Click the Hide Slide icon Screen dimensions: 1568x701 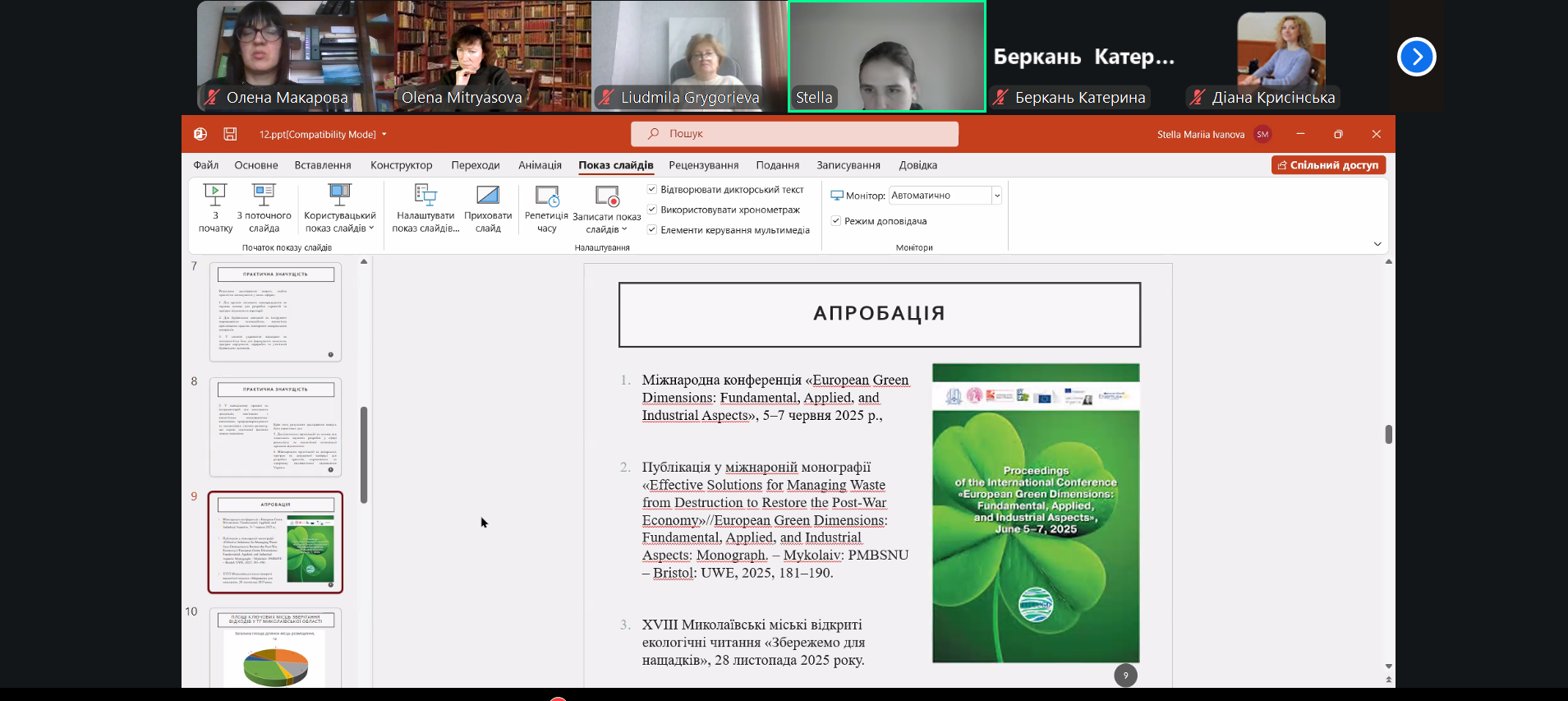(488, 196)
